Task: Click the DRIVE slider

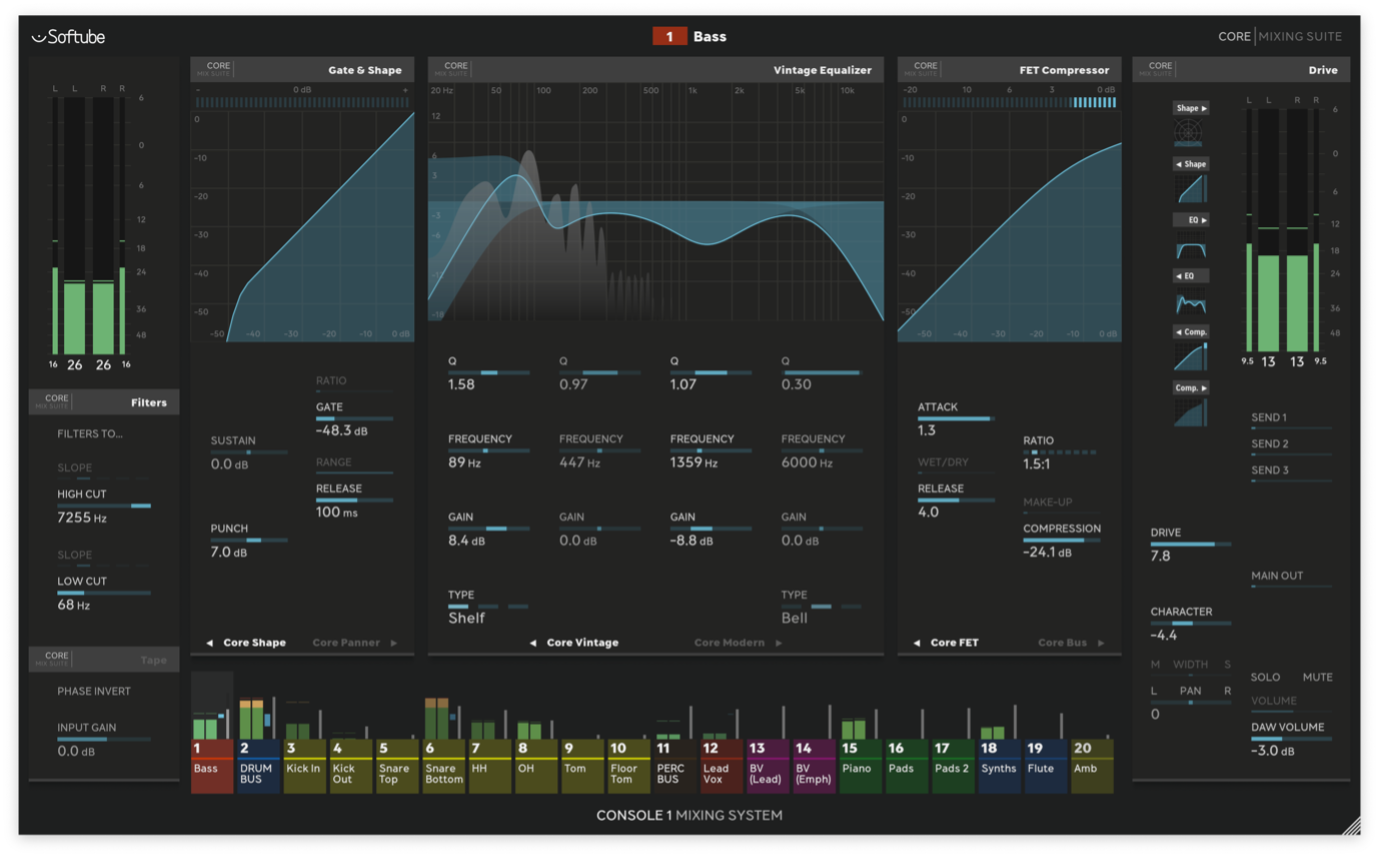Action: [1190, 544]
